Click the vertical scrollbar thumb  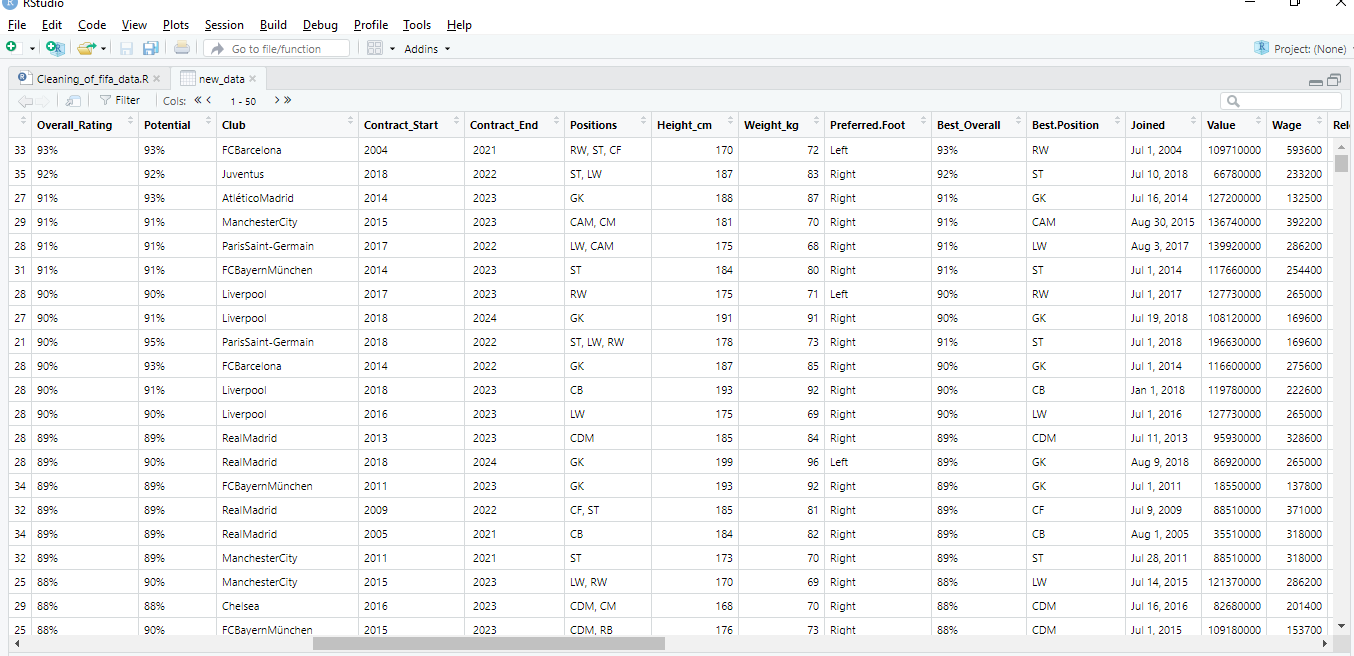pos(1341,163)
